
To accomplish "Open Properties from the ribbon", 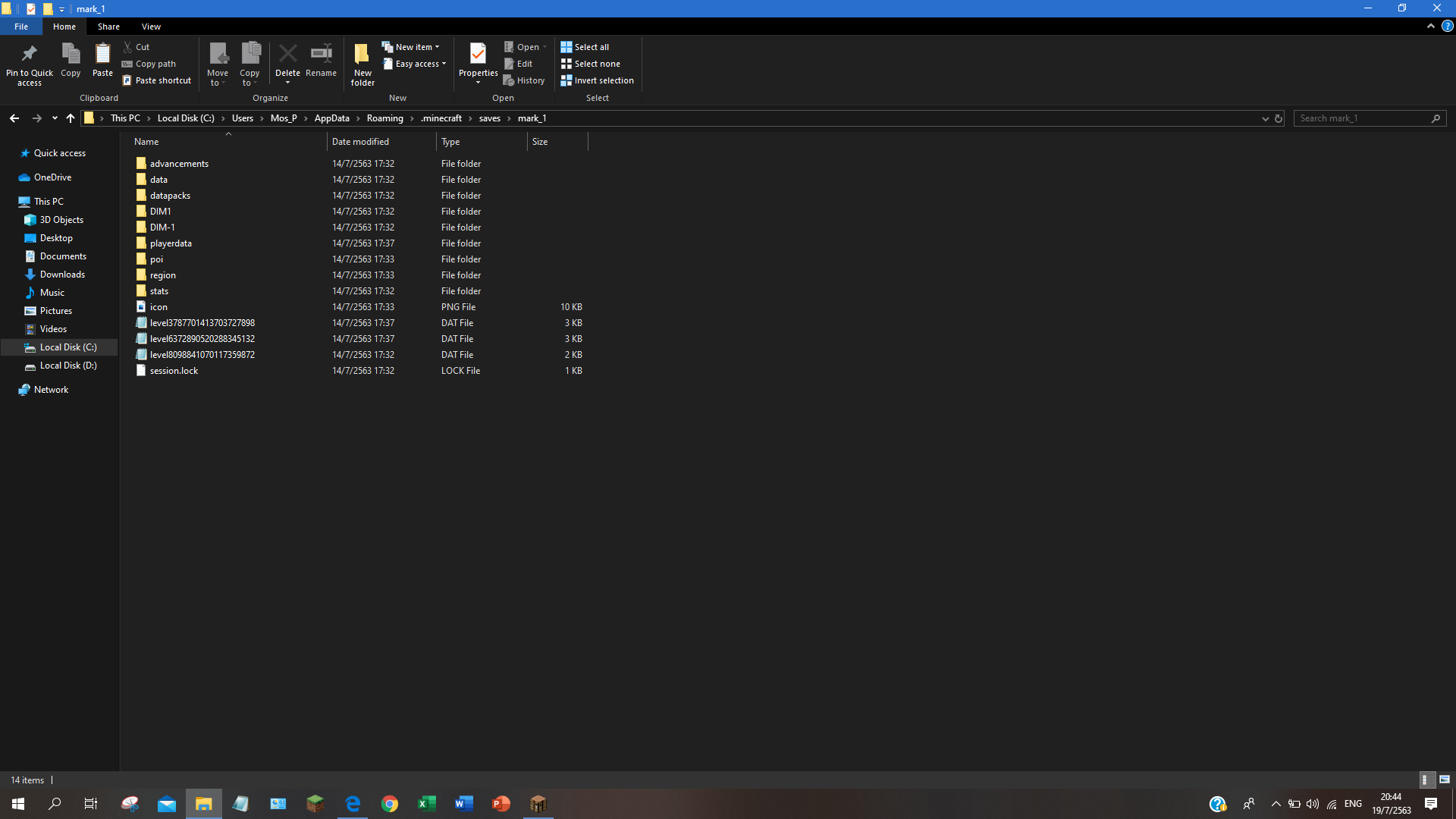I will pos(478,55).
